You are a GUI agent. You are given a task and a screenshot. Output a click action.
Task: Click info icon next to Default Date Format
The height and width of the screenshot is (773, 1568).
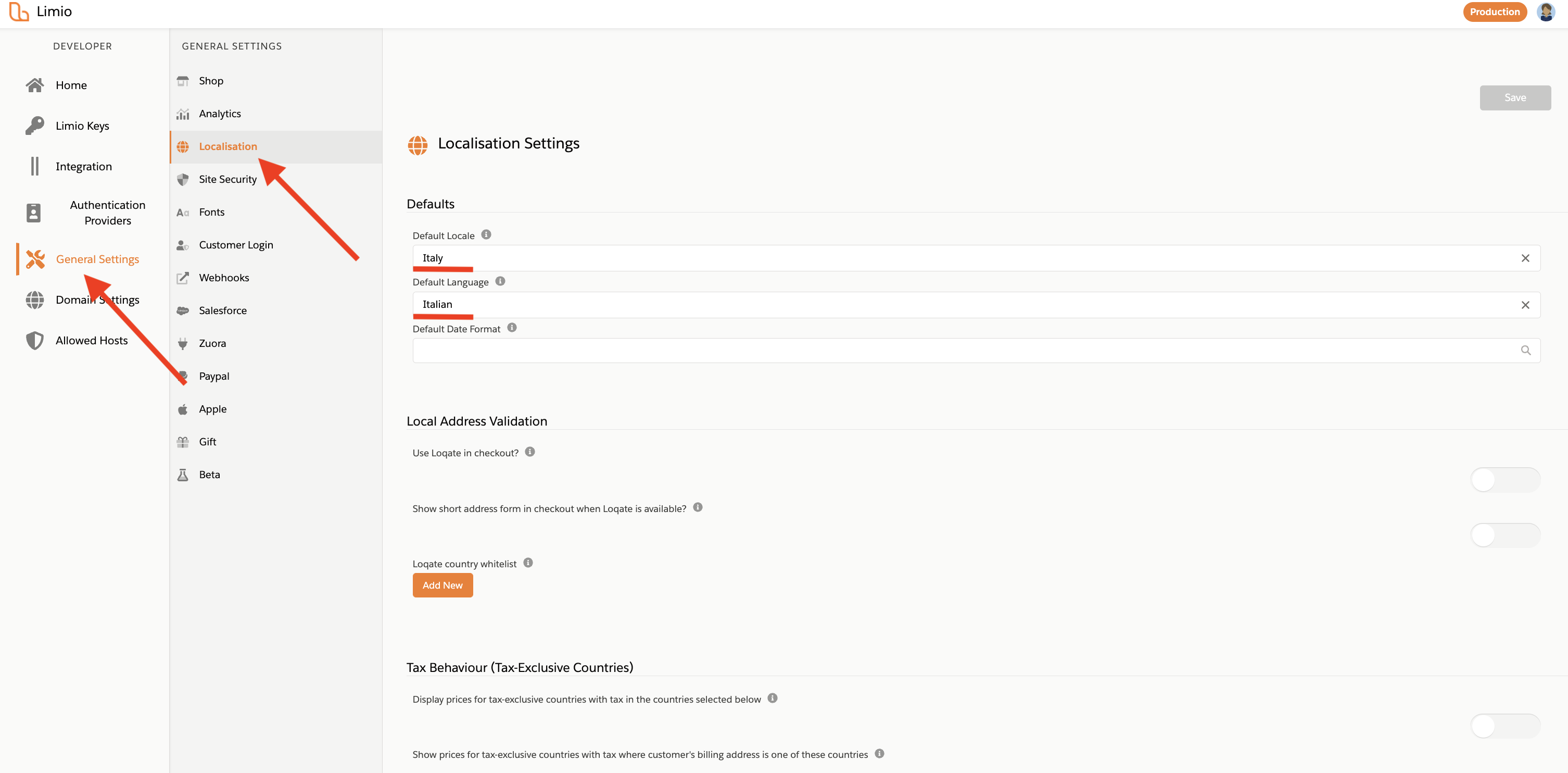(x=512, y=328)
